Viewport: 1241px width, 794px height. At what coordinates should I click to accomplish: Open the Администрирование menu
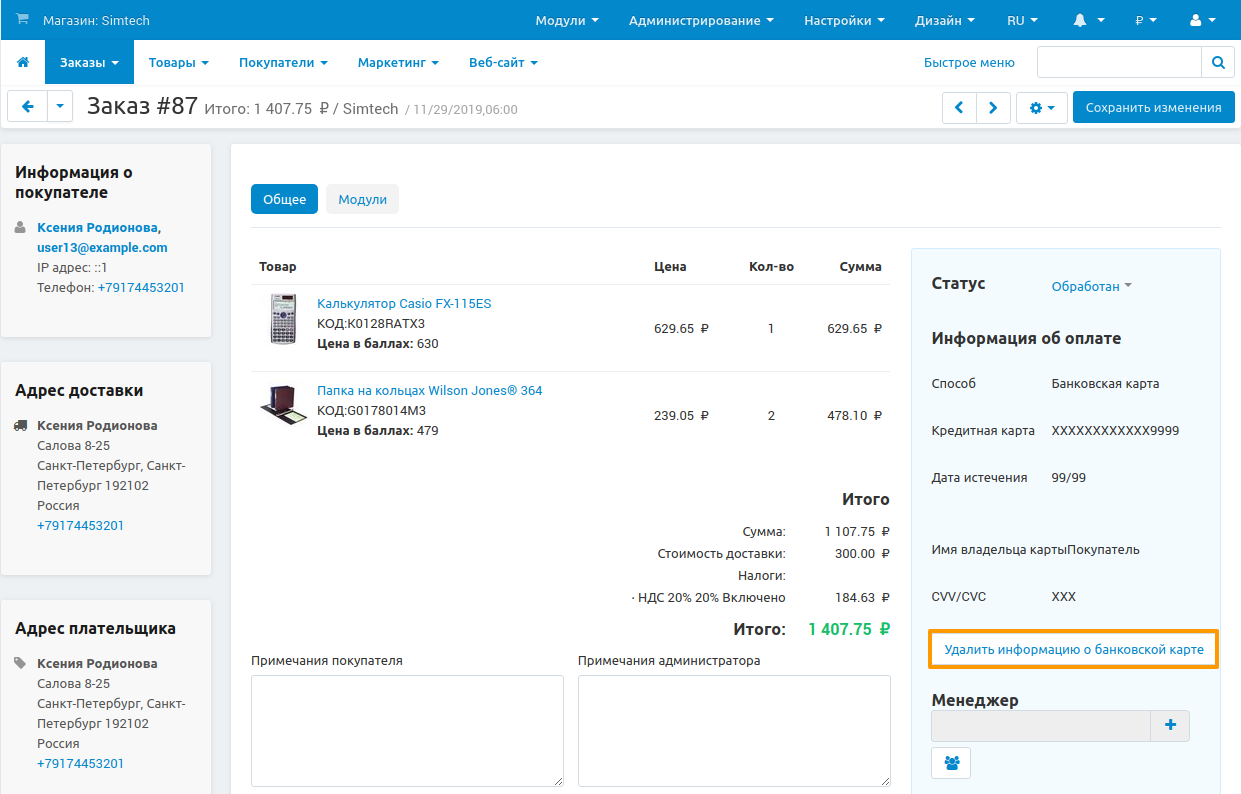pos(700,20)
